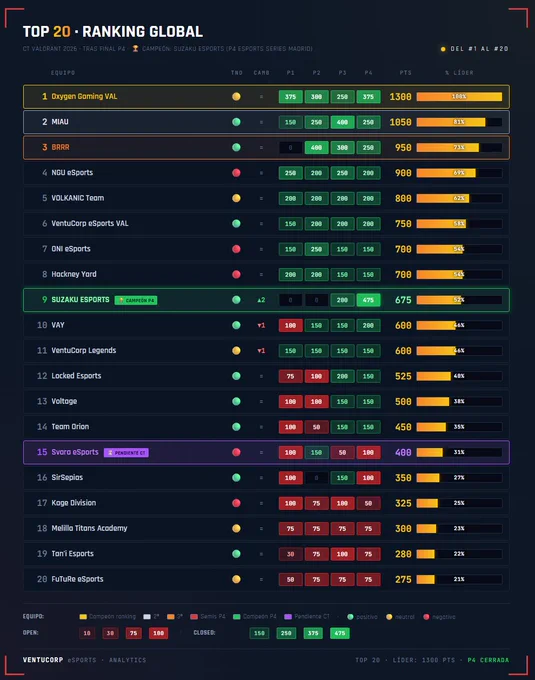Select the SirSepias team name
The width and height of the screenshot is (535, 680).
[x=67, y=477]
